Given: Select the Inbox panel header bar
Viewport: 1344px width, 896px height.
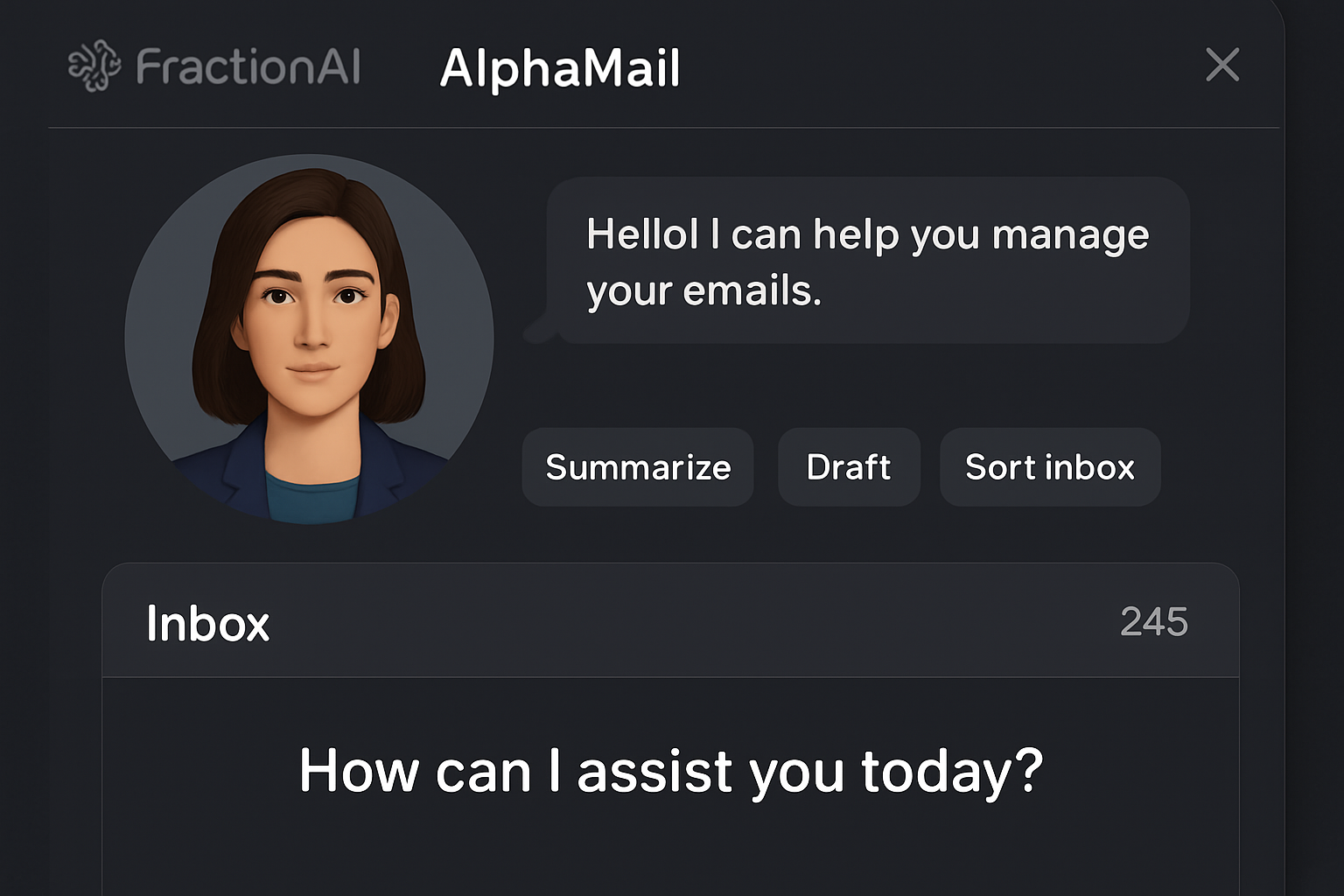Looking at the screenshot, I should coord(672,623).
